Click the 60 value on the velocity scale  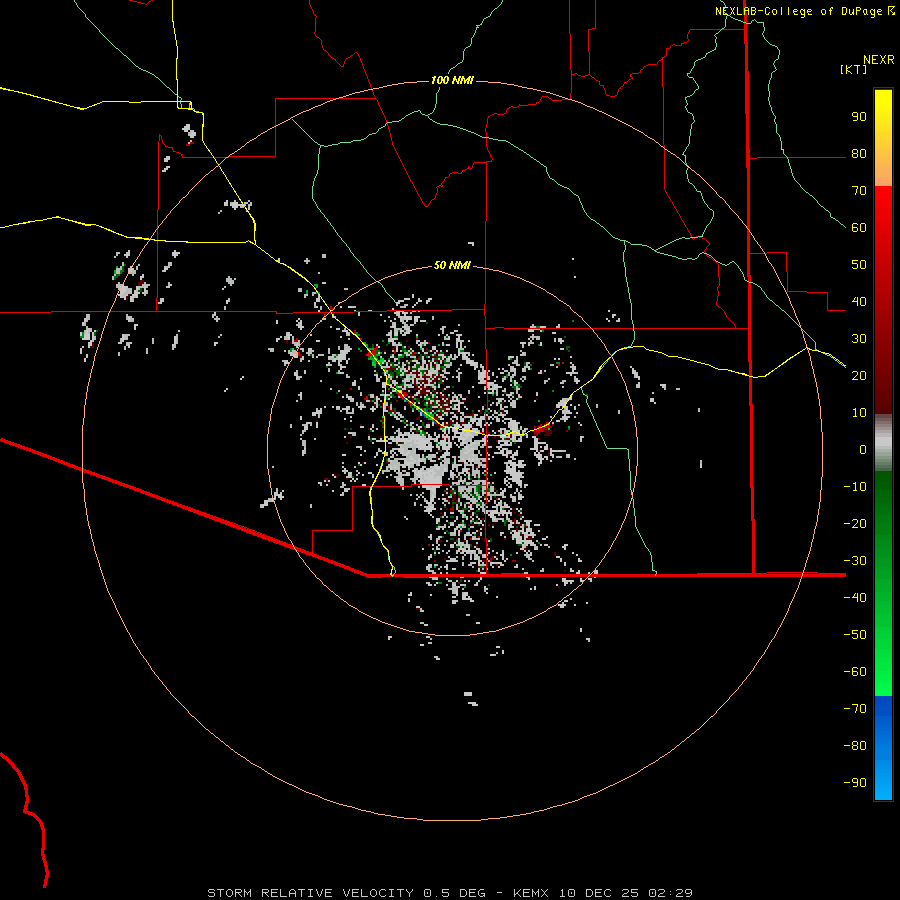pos(859,228)
